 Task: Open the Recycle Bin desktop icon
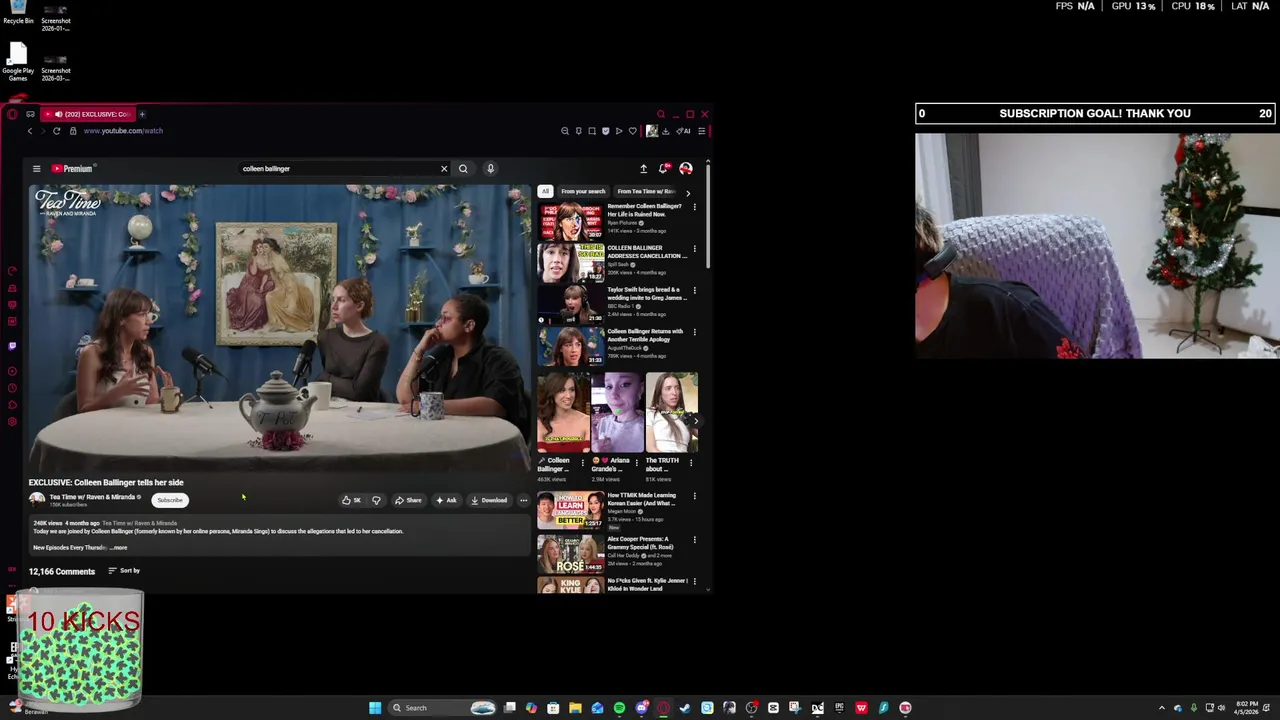click(18, 13)
